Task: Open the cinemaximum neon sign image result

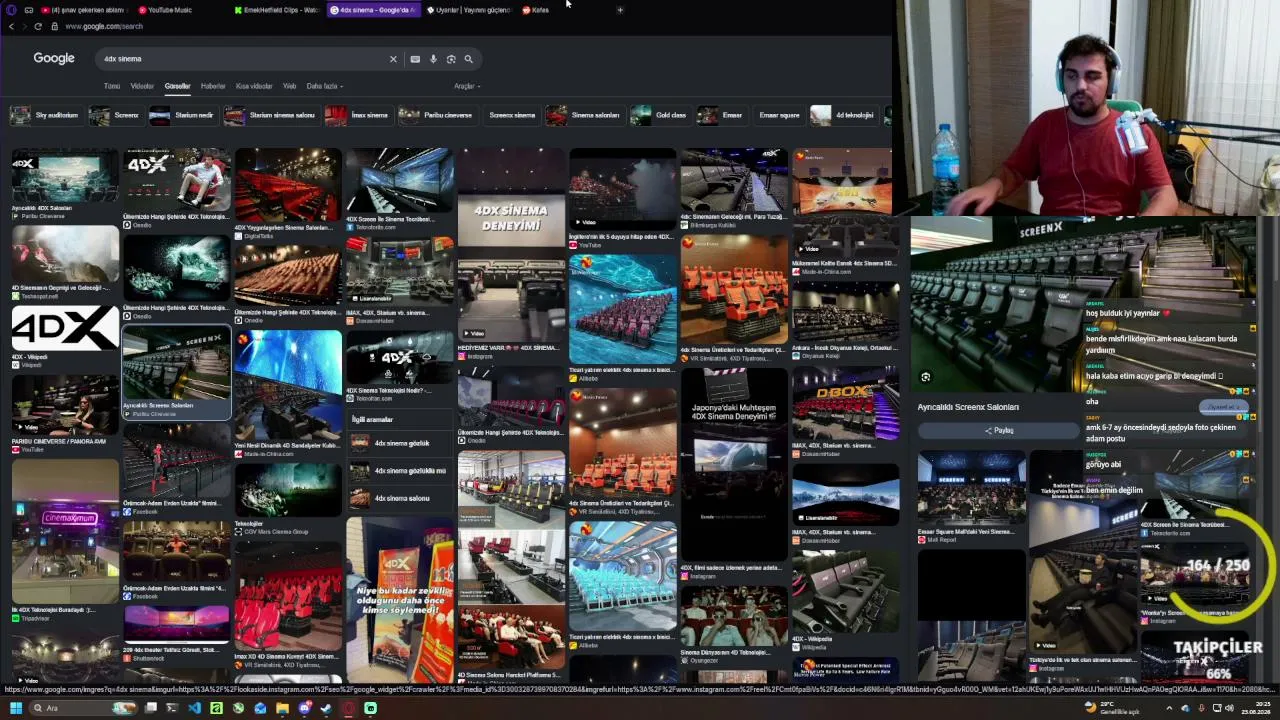Action: click(65, 530)
